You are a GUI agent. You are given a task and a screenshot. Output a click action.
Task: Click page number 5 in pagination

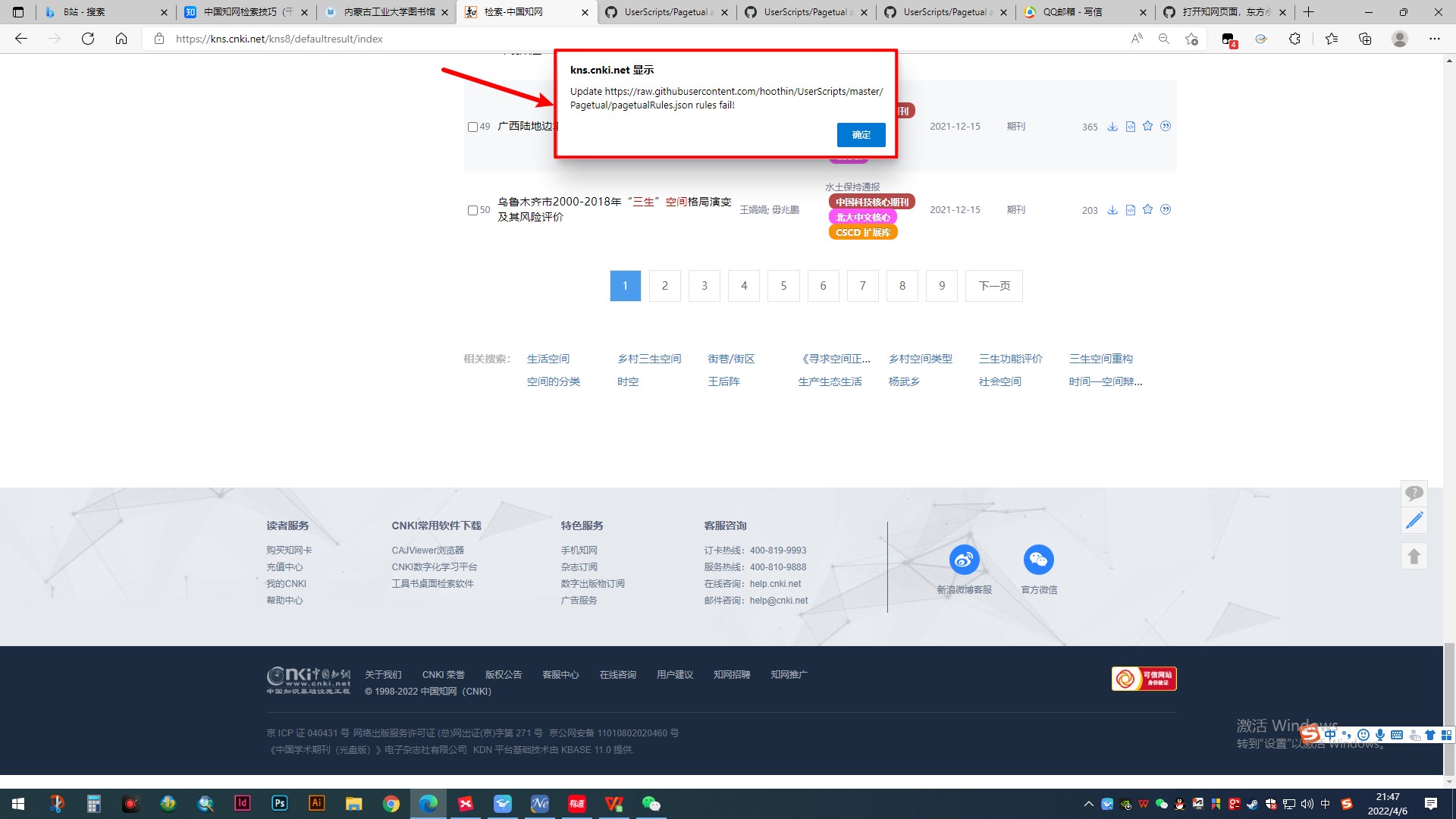pos(783,286)
